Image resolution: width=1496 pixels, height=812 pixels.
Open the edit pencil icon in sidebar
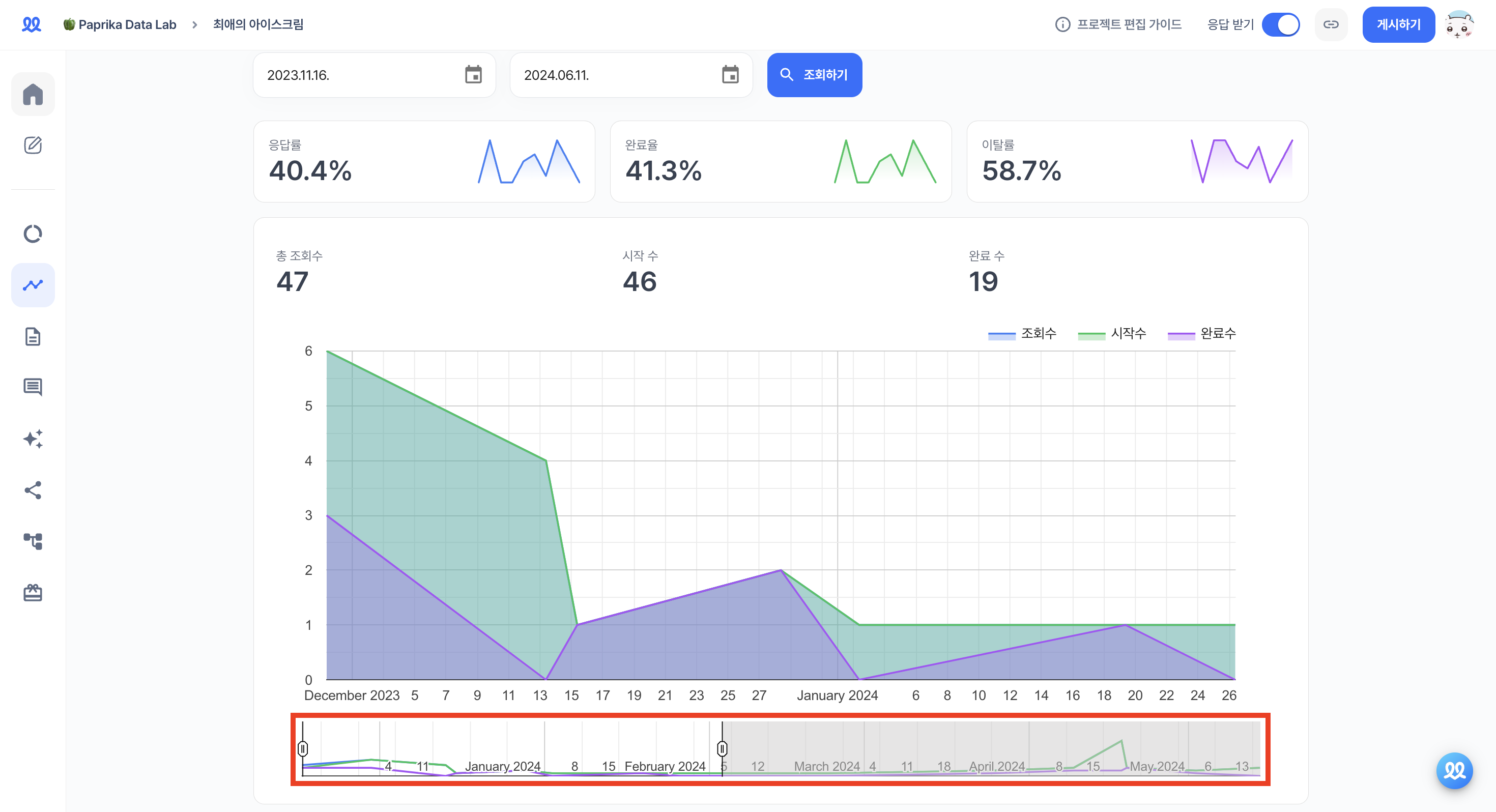coord(33,145)
